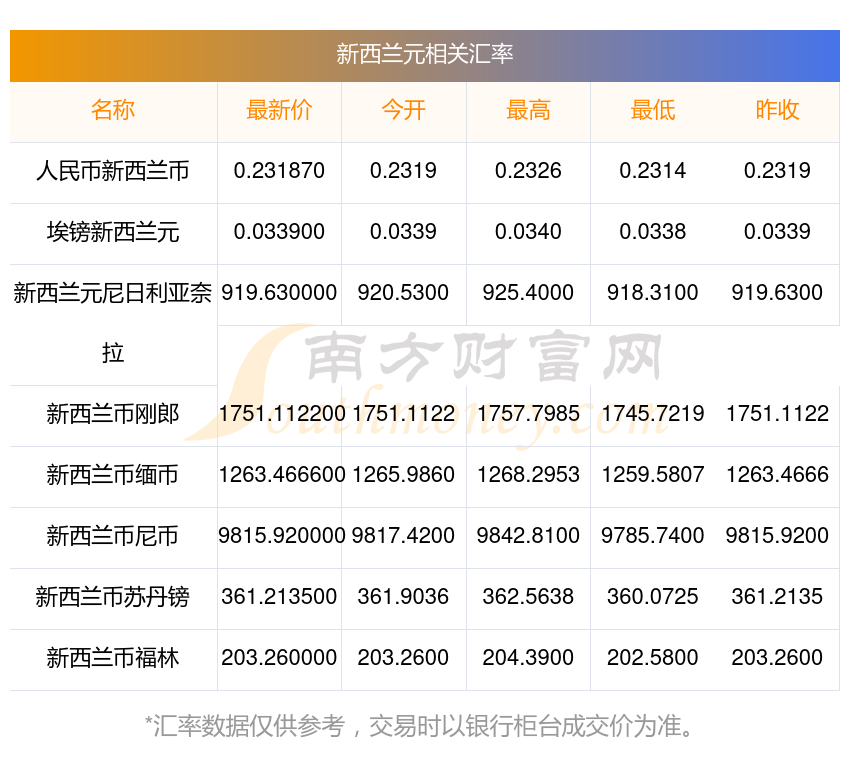Click the 埃镑新西兰元 row name

[x=113, y=232]
